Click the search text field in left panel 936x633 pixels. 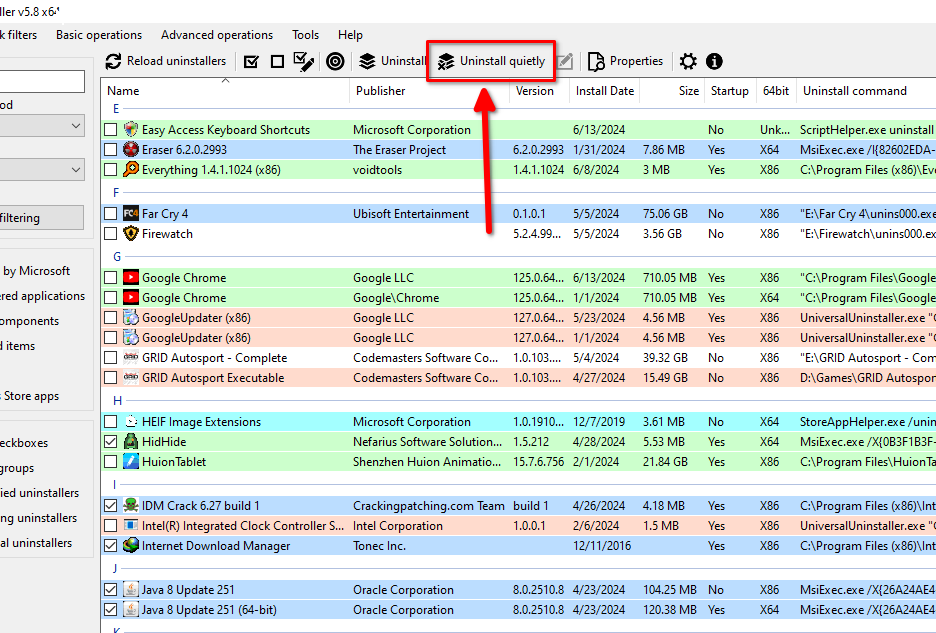pos(42,81)
